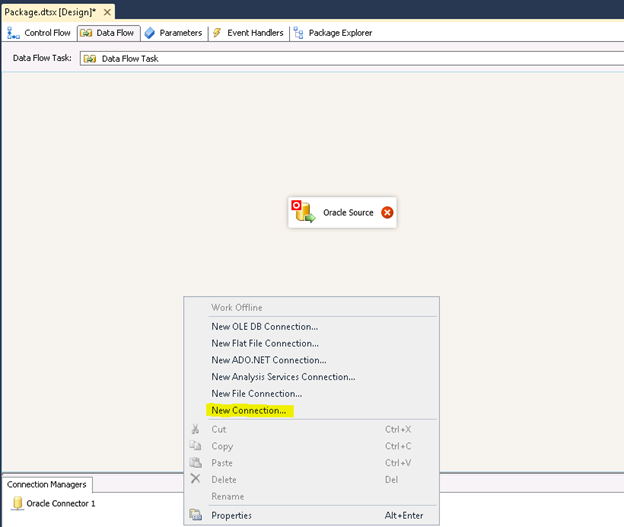Switch to Event Handlers tab
This screenshot has width=624, height=527.
coord(248,33)
